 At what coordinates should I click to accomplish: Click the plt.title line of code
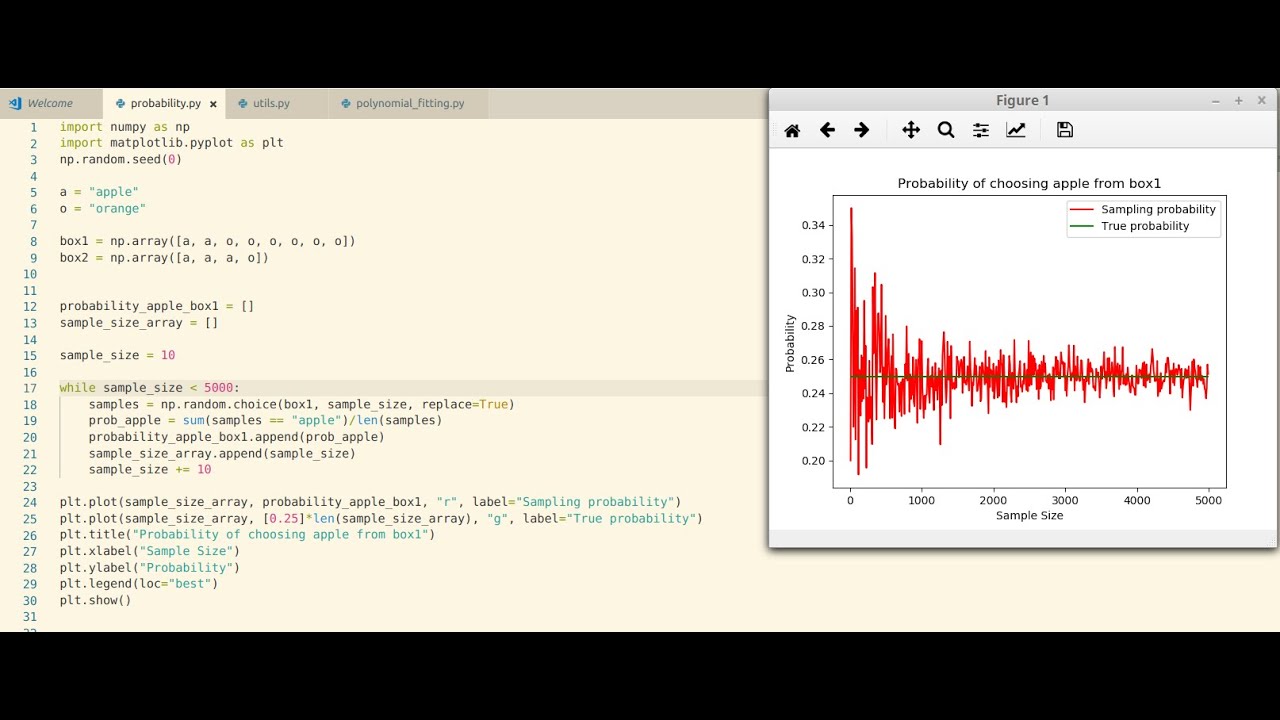tap(247, 535)
